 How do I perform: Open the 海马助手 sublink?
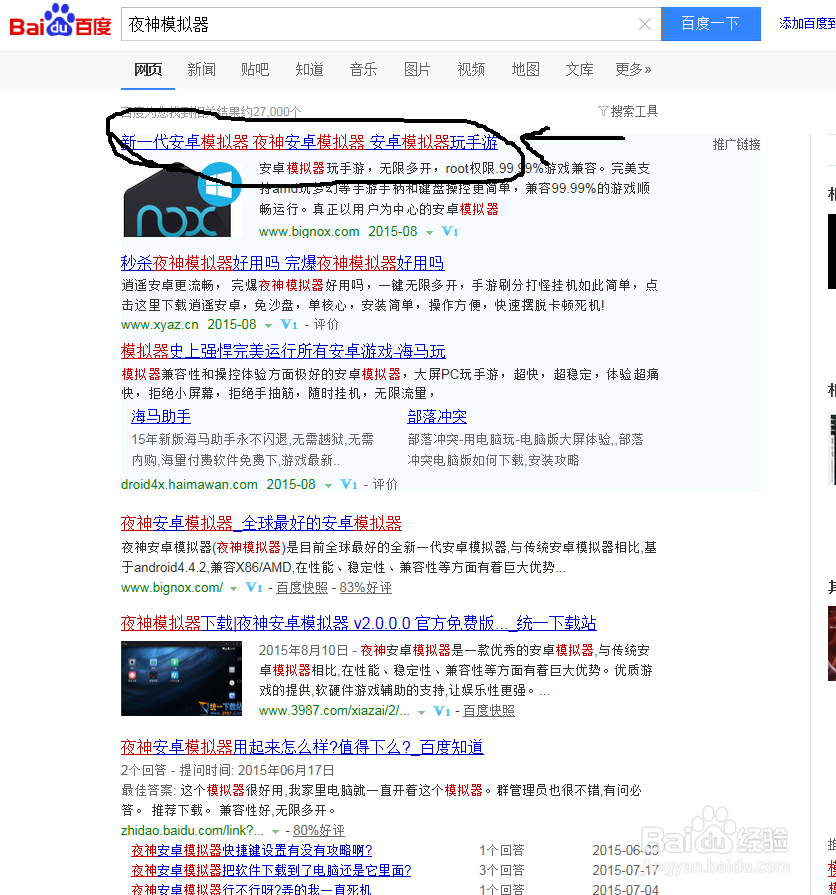point(161,417)
